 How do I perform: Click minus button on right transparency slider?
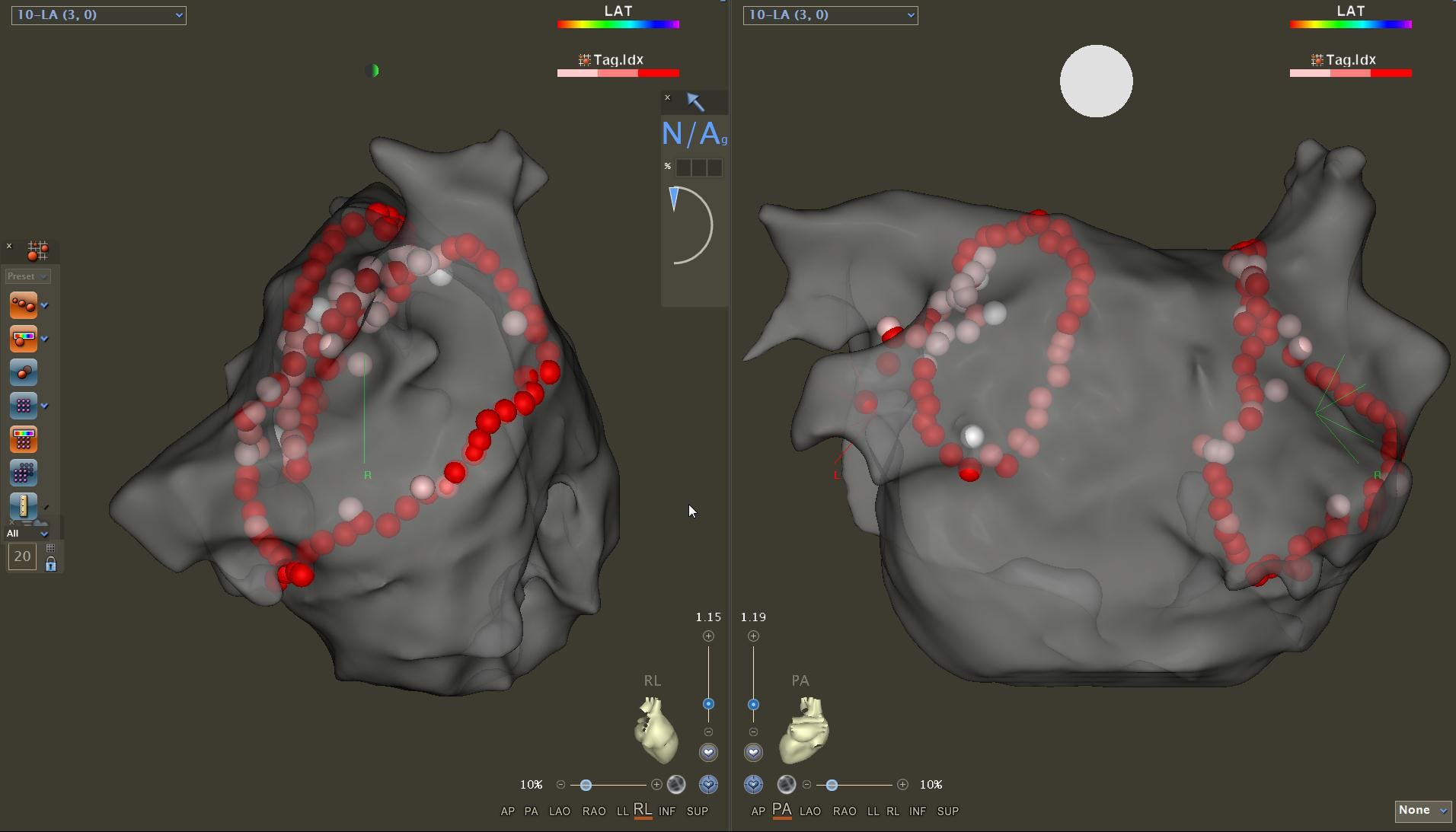tap(806, 784)
